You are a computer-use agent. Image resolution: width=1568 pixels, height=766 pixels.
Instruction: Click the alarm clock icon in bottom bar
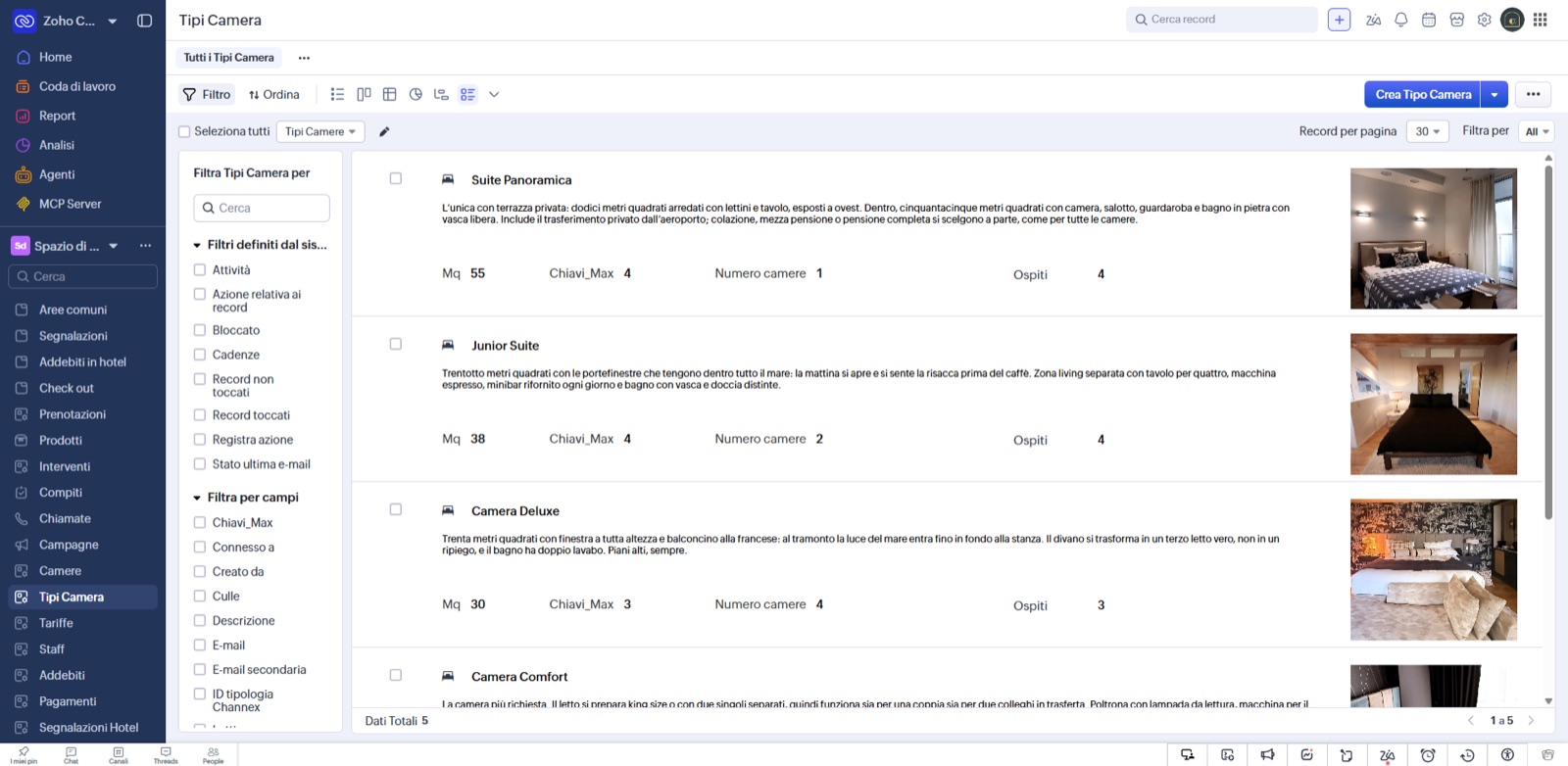[x=1428, y=755]
